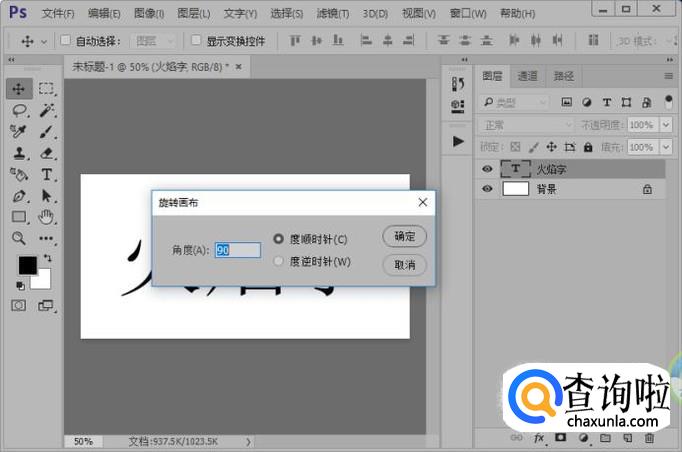Enable the 自动选择 checkbox
682x452 pixels.
coord(66,41)
